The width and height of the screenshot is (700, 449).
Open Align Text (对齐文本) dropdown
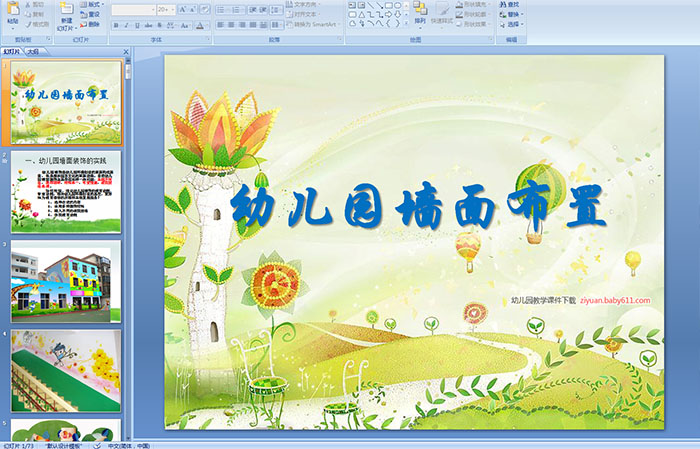coord(304,14)
